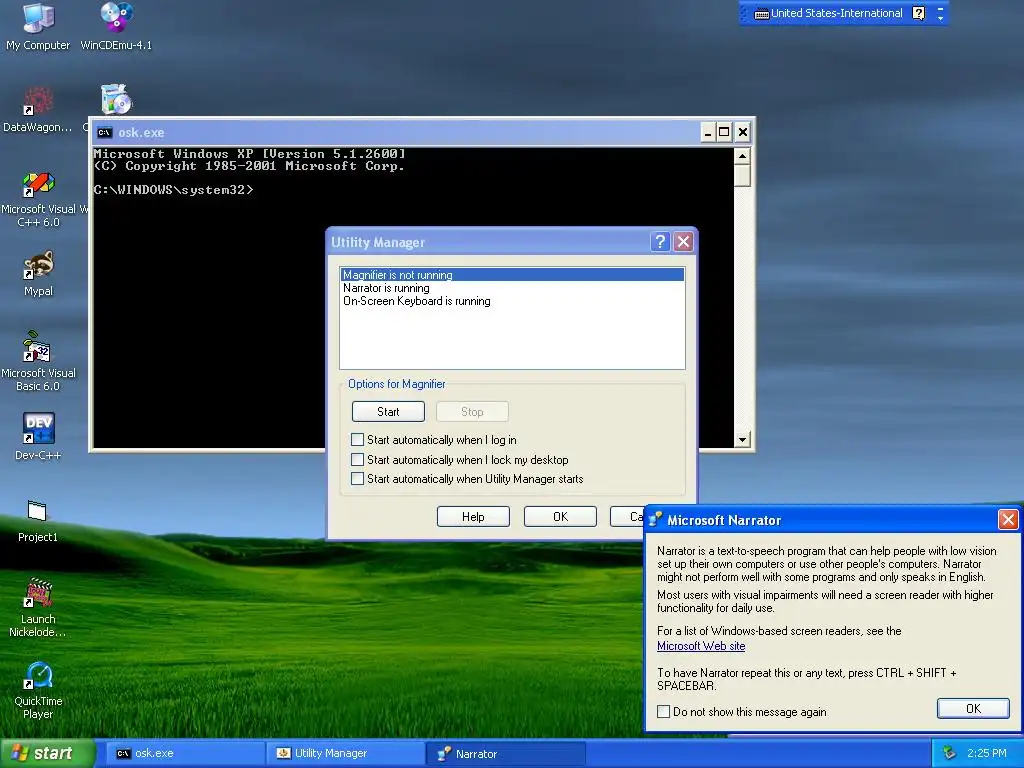Open language bar options arrow
The height and width of the screenshot is (768, 1024).
(x=940, y=18)
